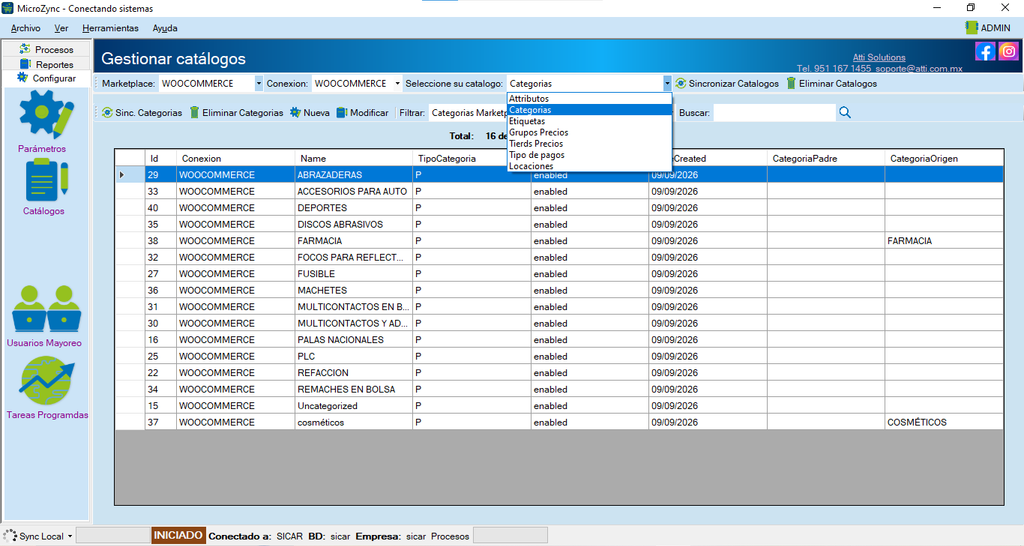Click the INICIADO status button
Viewport: 1024px width, 546px height.
(178, 536)
